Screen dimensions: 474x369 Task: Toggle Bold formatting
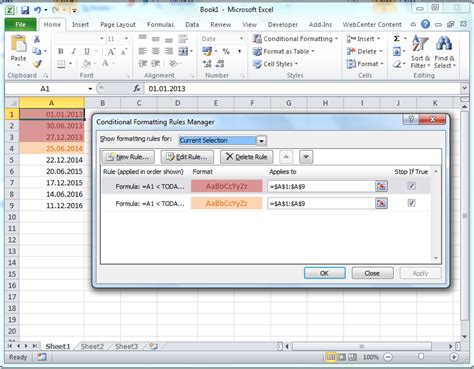(61, 51)
